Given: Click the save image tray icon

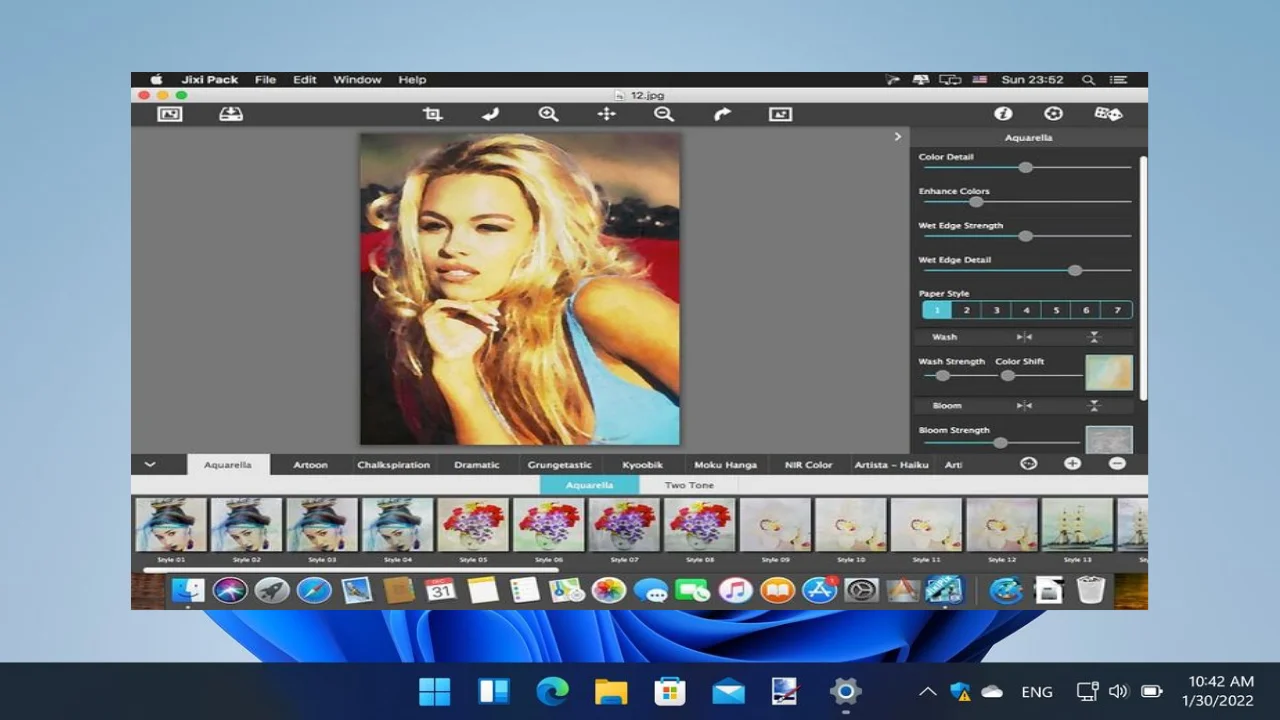Looking at the screenshot, I should (231, 114).
